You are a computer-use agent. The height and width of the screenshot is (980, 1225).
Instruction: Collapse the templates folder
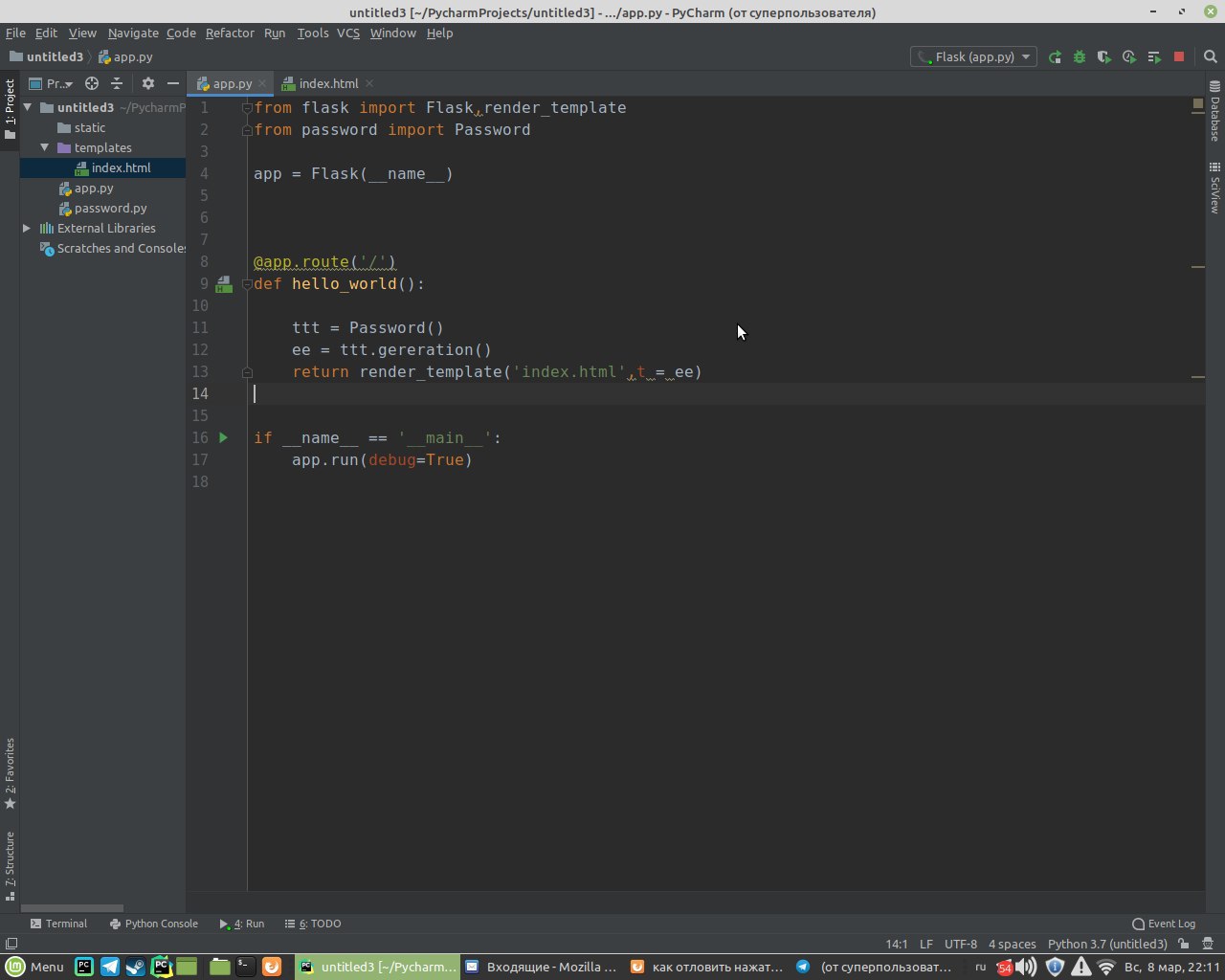click(44, 148)
